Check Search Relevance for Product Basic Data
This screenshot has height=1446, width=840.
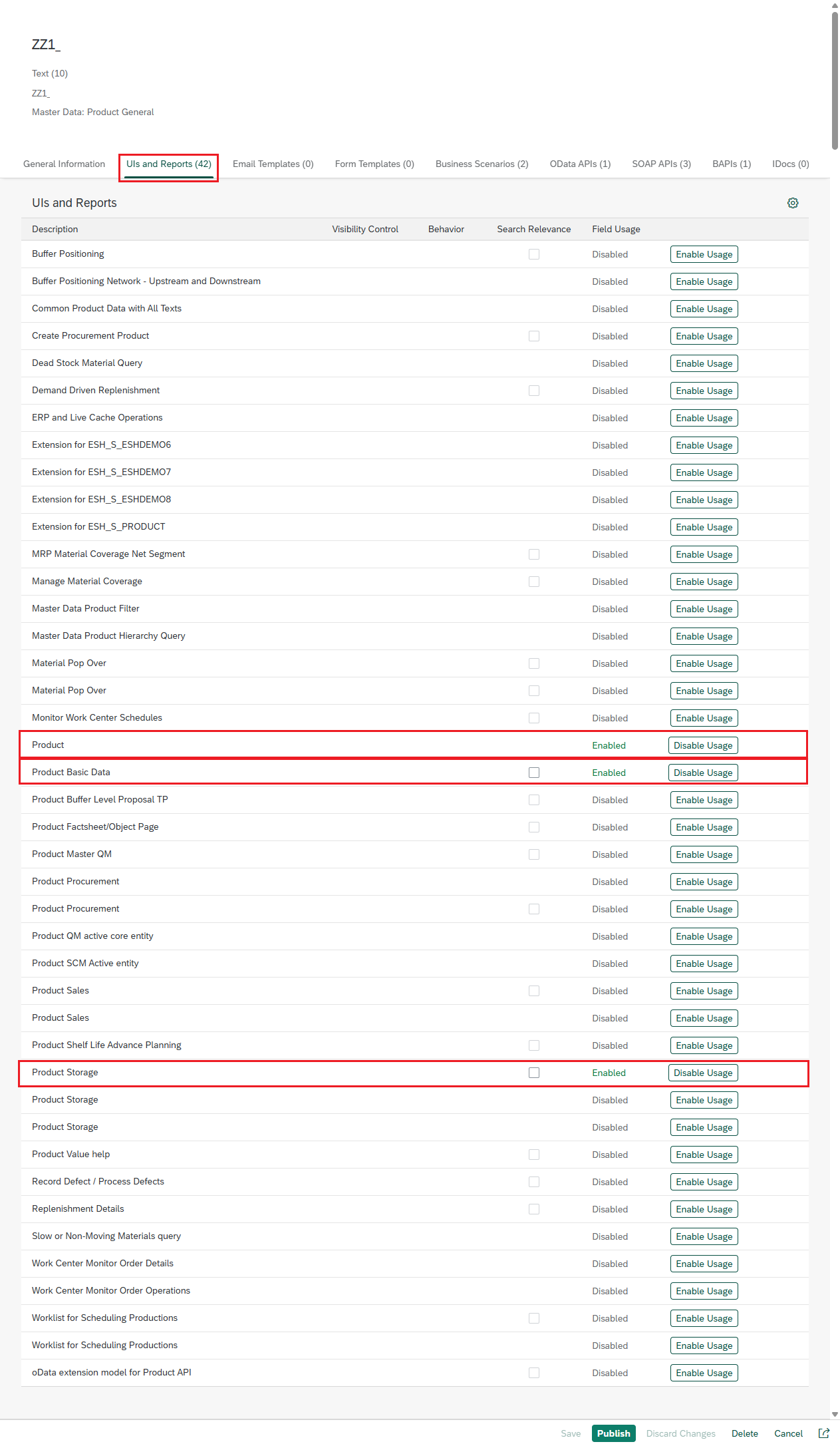pyautogui.click(x=533, y=773)
